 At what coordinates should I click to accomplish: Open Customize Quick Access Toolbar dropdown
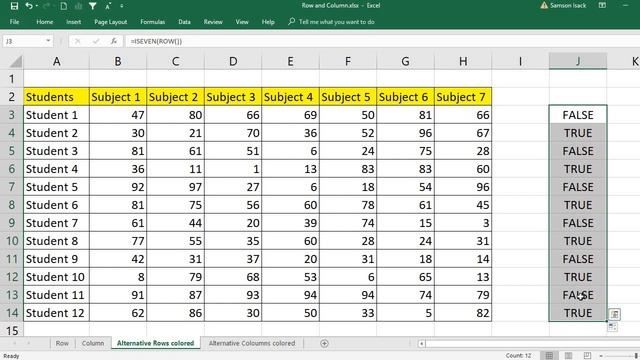pos(122,6)
